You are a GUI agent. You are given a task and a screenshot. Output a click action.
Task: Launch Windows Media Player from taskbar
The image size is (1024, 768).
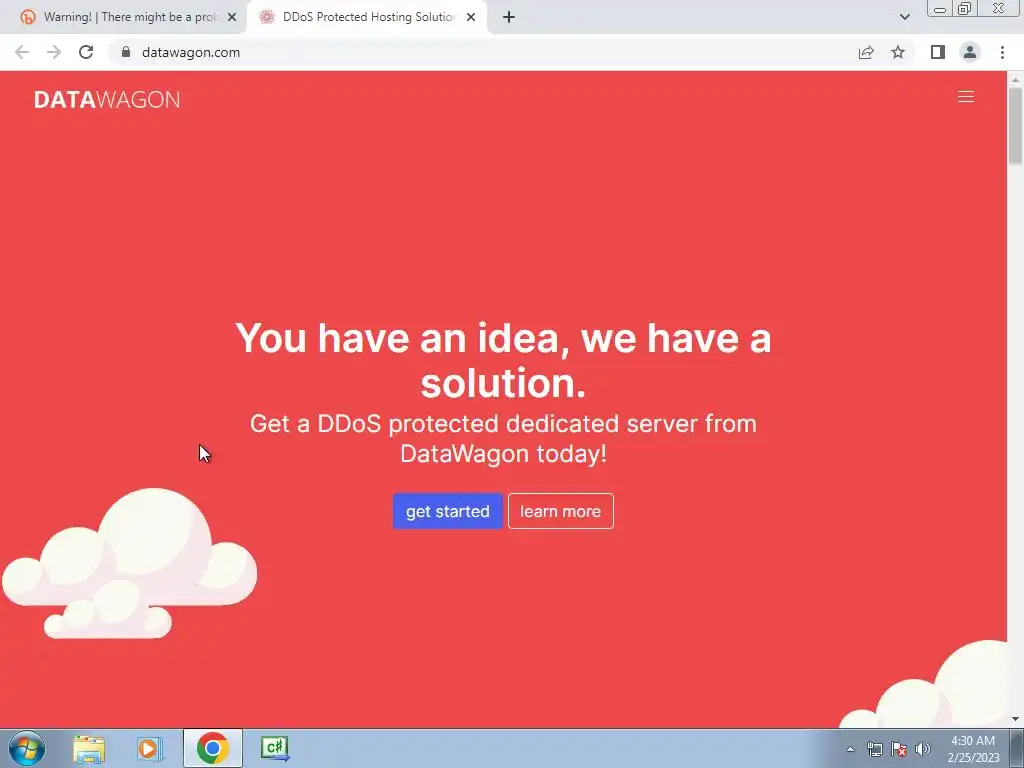[x=150, y=749]
